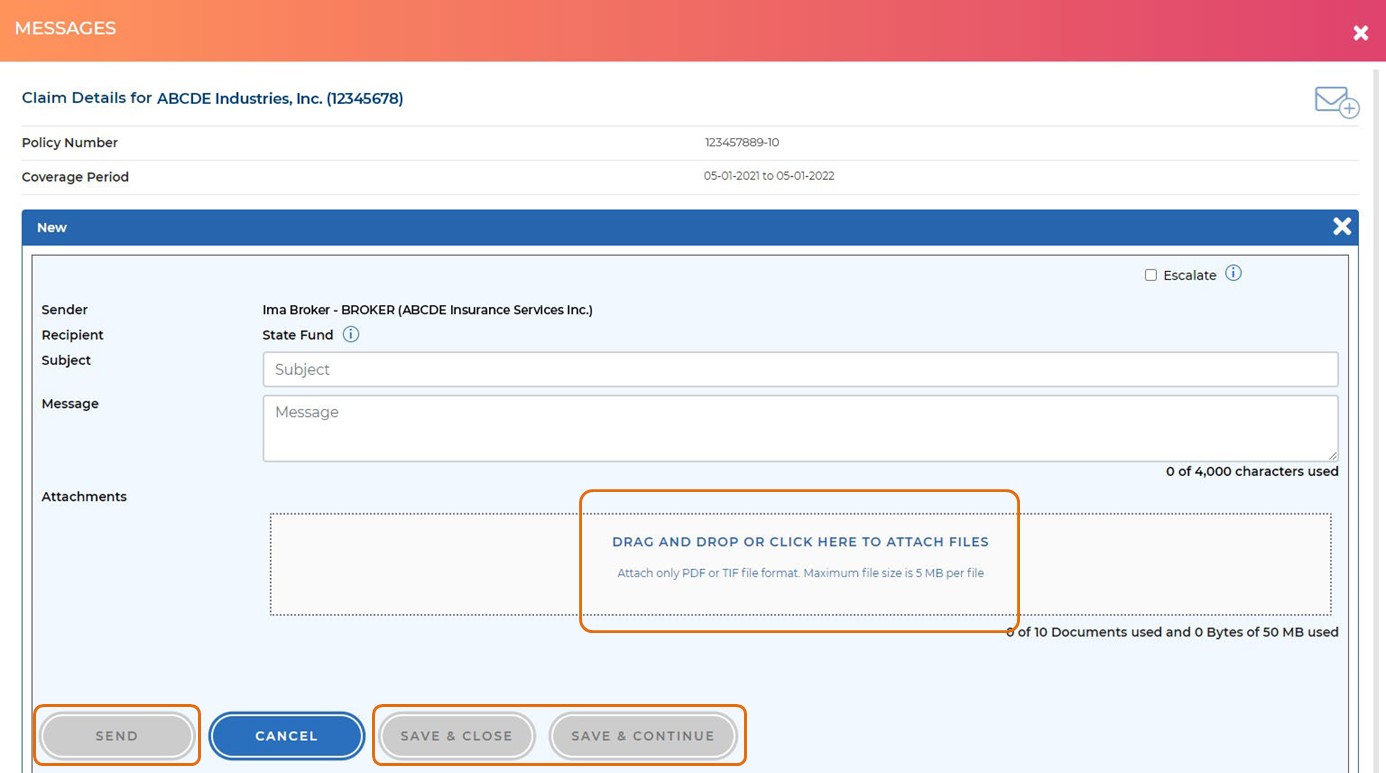
Task: Enable the Escalate checkbox
Action: tap(1150, 275)
